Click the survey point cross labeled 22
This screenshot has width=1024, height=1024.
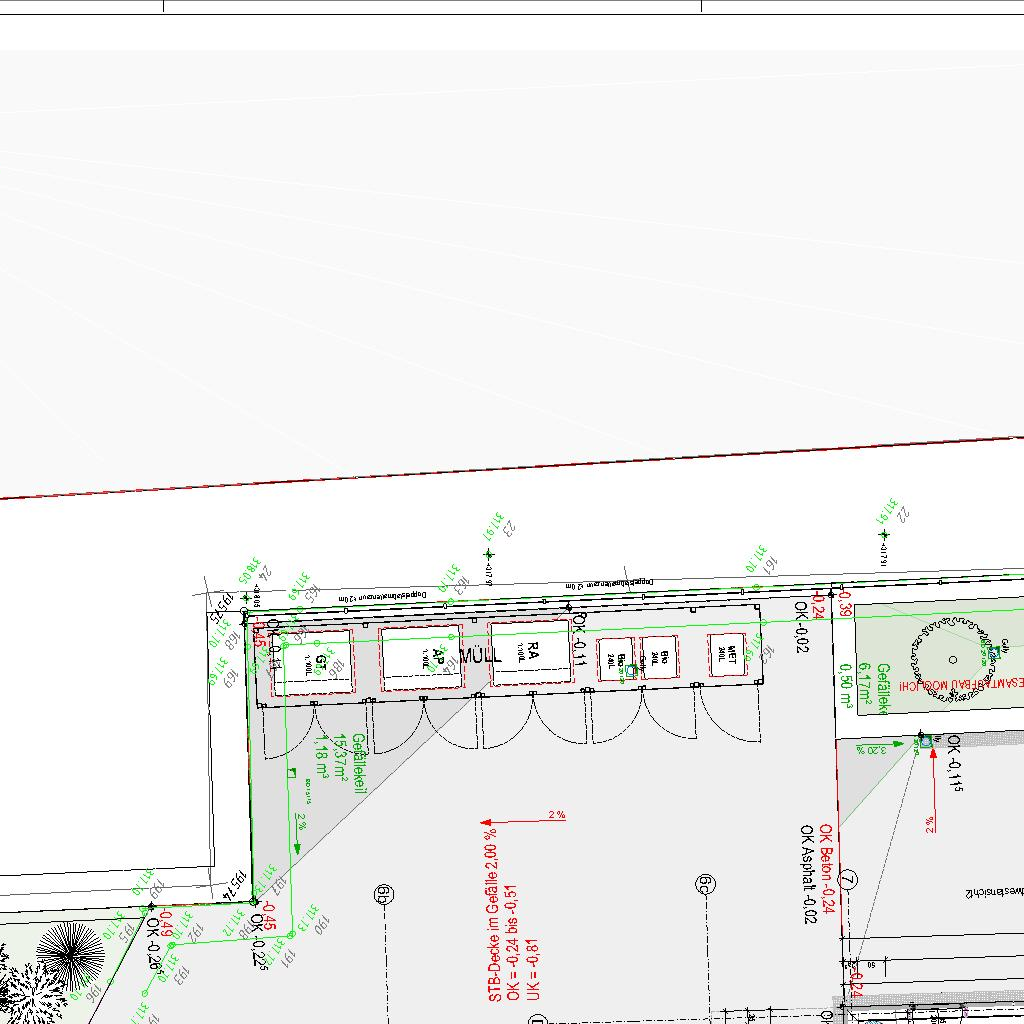[x=884, y=535]
